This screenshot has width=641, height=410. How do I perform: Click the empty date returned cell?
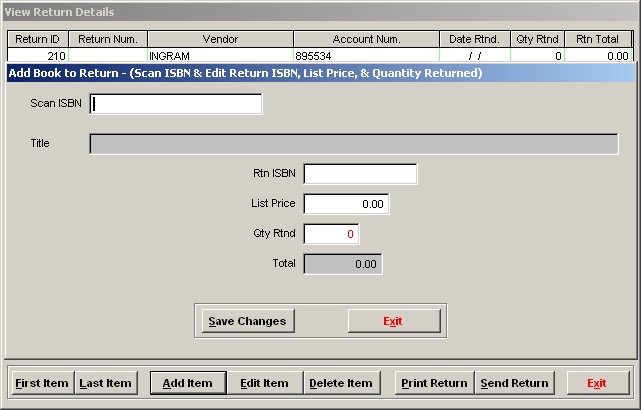point(475,56)
